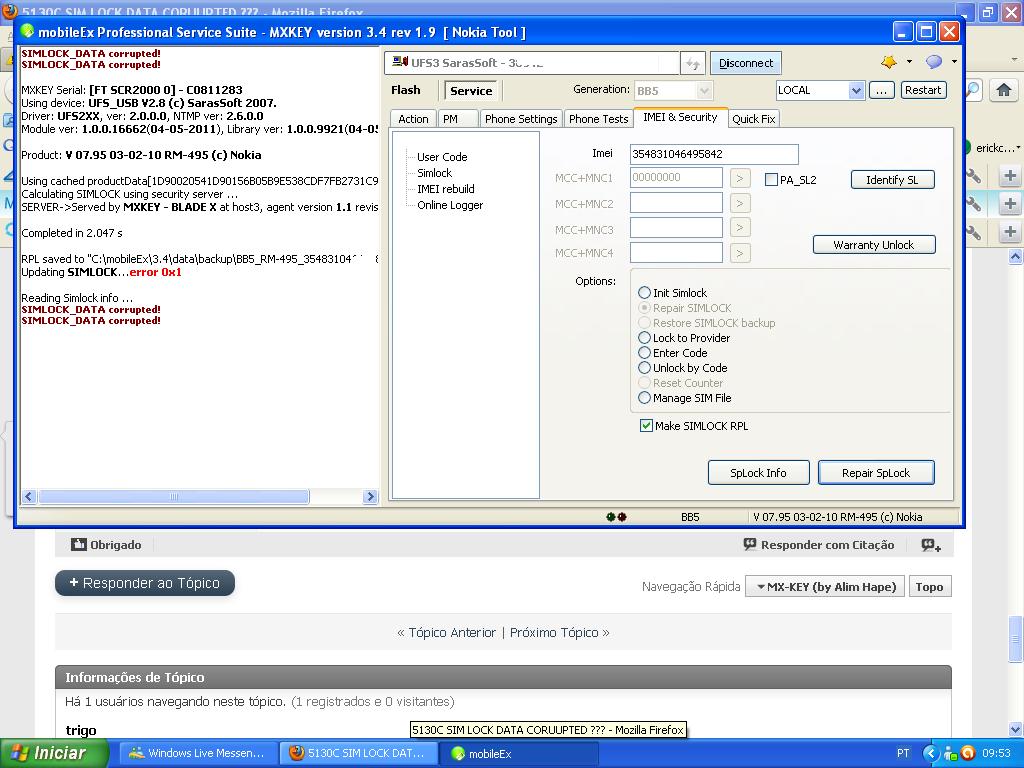Click the yellow star favorites icon
Screen dimensions: 1024x768
[x=889, y=62]
